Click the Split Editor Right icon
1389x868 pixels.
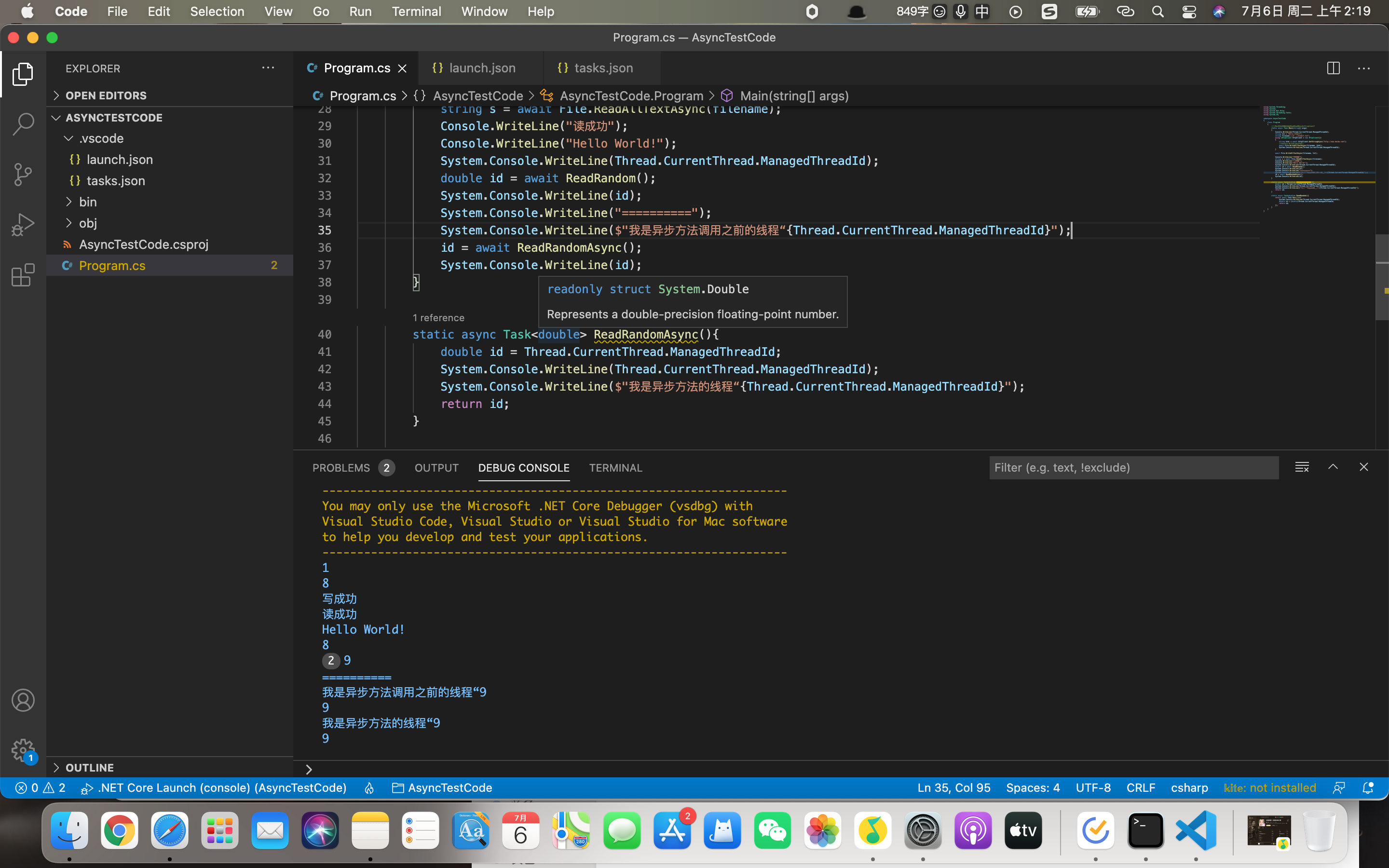coord(1333,68)
